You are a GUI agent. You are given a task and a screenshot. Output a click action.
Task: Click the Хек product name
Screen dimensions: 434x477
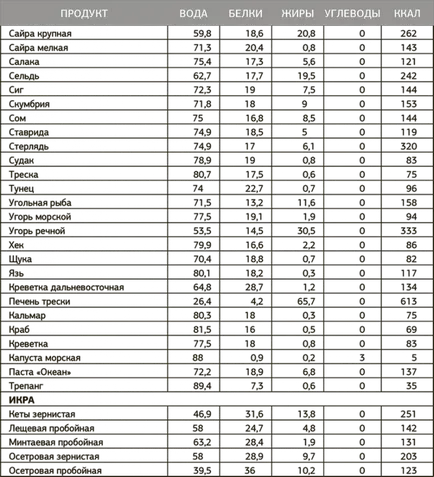(x=16, y=245)
